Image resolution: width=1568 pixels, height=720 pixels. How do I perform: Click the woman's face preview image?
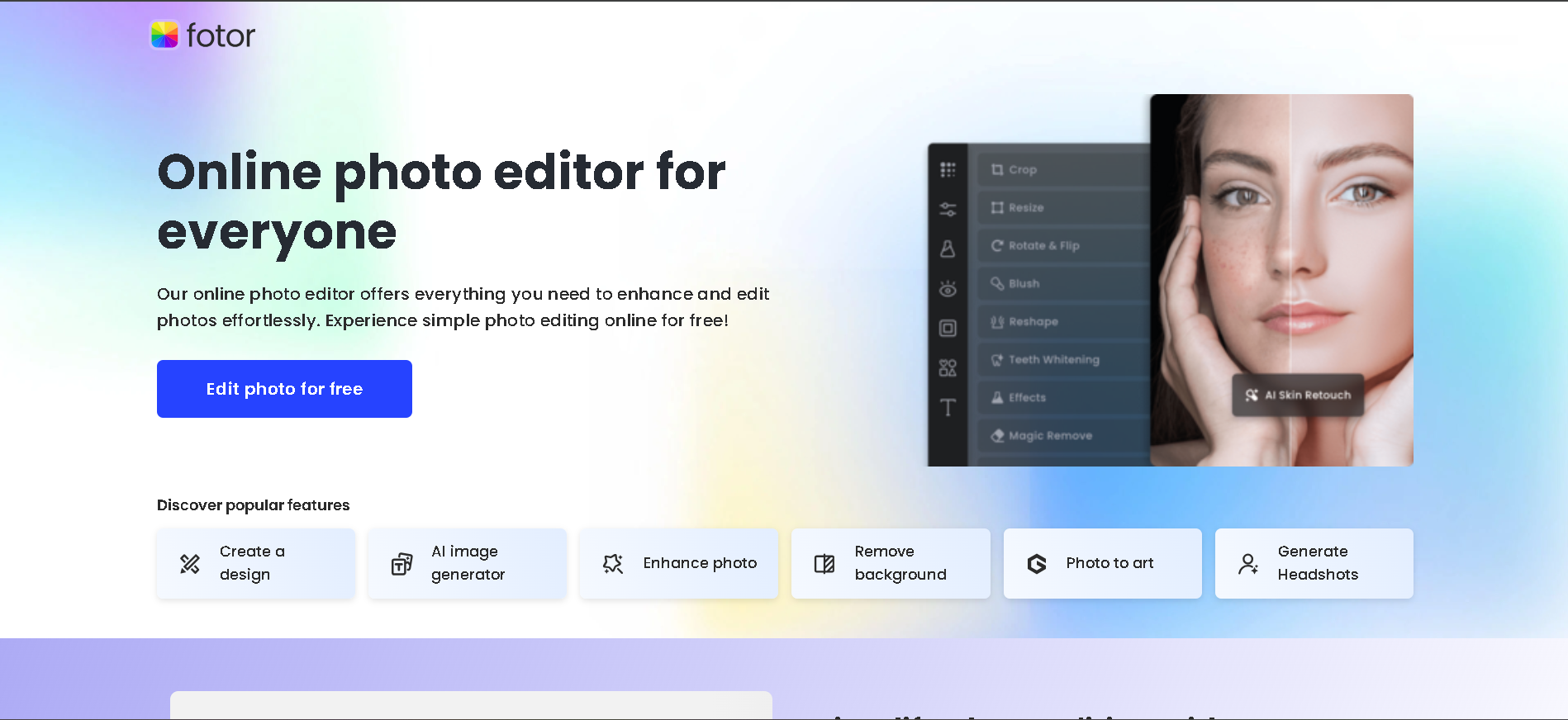click(1281, 280)
